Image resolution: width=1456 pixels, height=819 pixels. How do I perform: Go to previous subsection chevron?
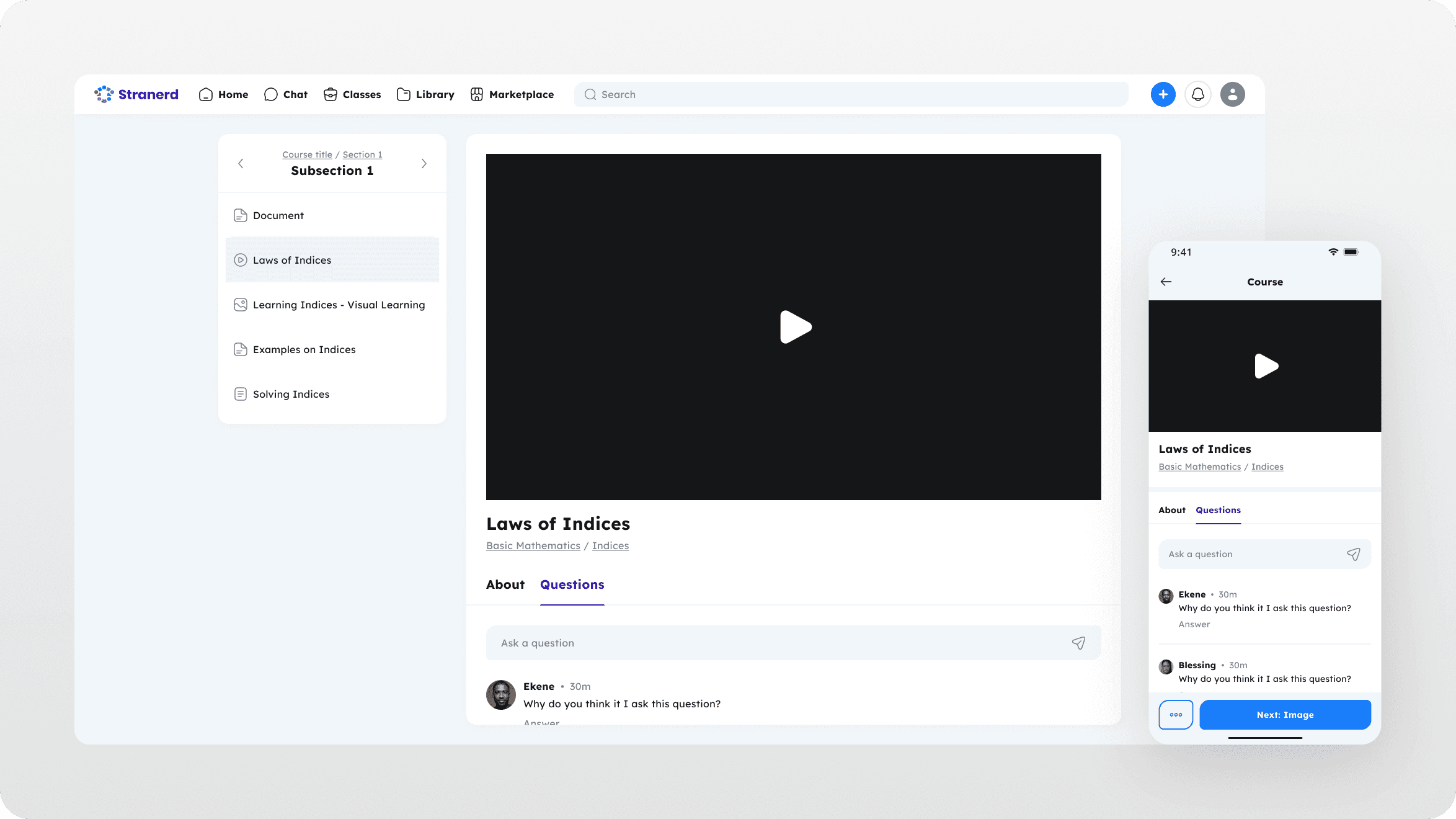pyautogui.click(x=241, y=163)
